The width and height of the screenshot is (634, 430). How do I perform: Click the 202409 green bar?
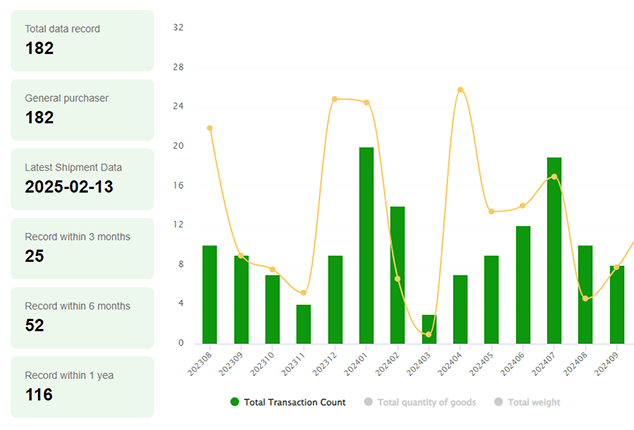(x=617, y=305)
